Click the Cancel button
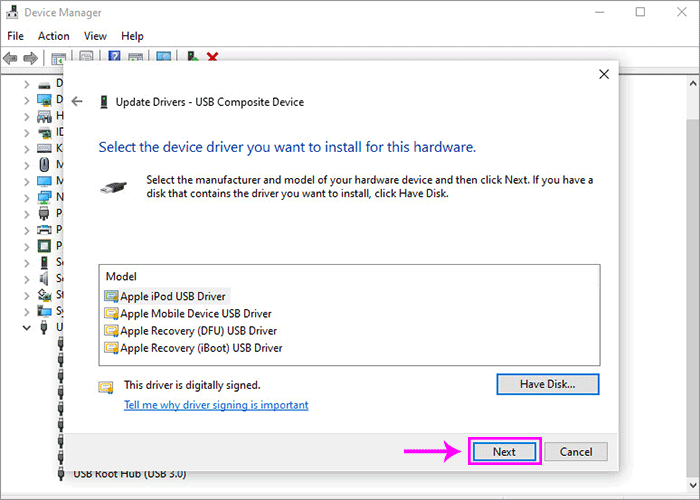 click(x=576, y=451)
